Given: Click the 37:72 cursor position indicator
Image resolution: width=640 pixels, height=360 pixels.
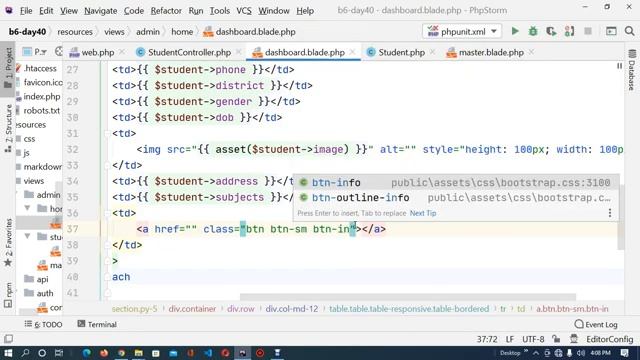Looking at the screenshot, I should pyautogui.click(x=487, y=339).
